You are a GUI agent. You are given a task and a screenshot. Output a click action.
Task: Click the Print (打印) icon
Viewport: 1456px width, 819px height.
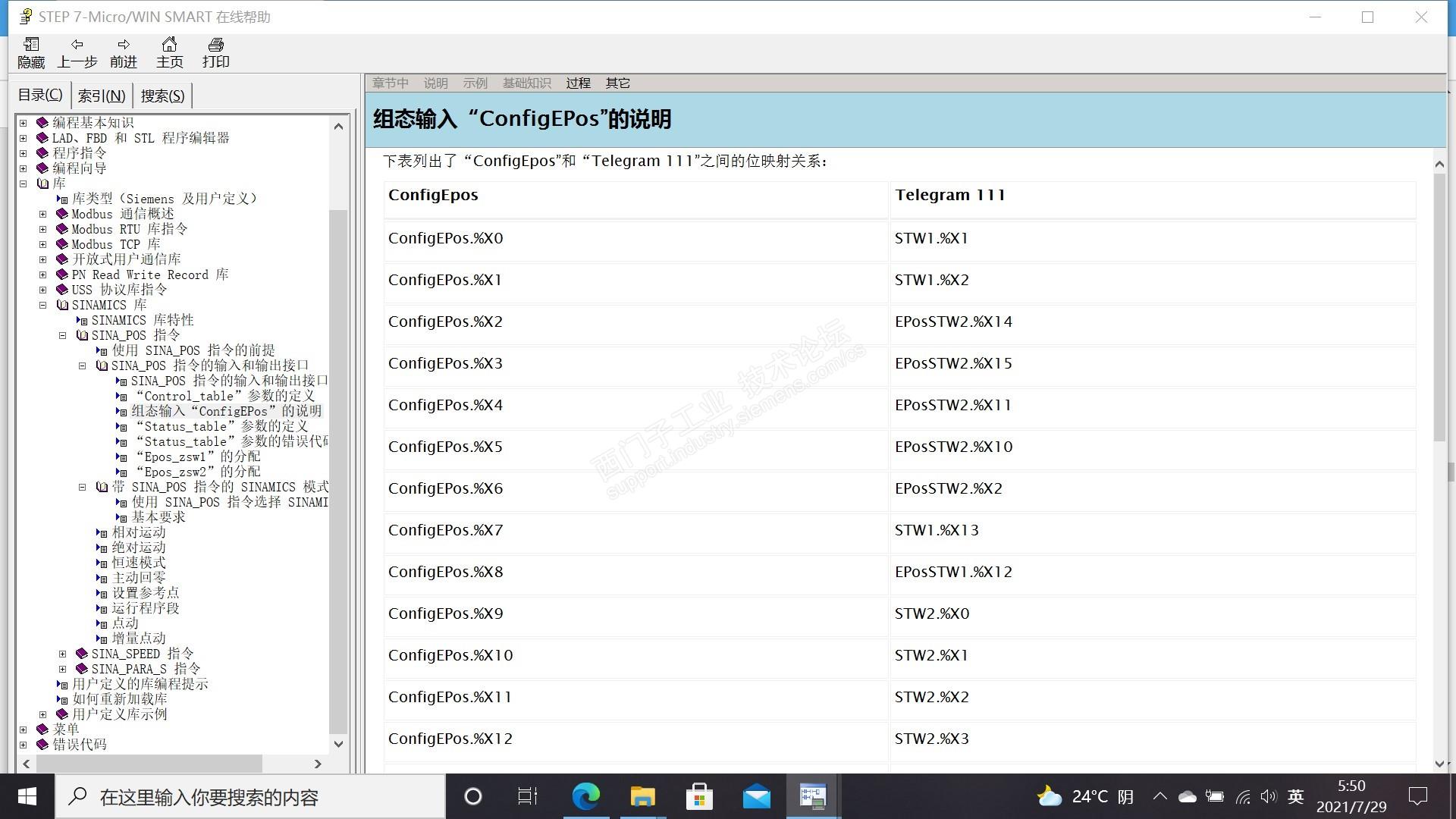coord(215,45)
